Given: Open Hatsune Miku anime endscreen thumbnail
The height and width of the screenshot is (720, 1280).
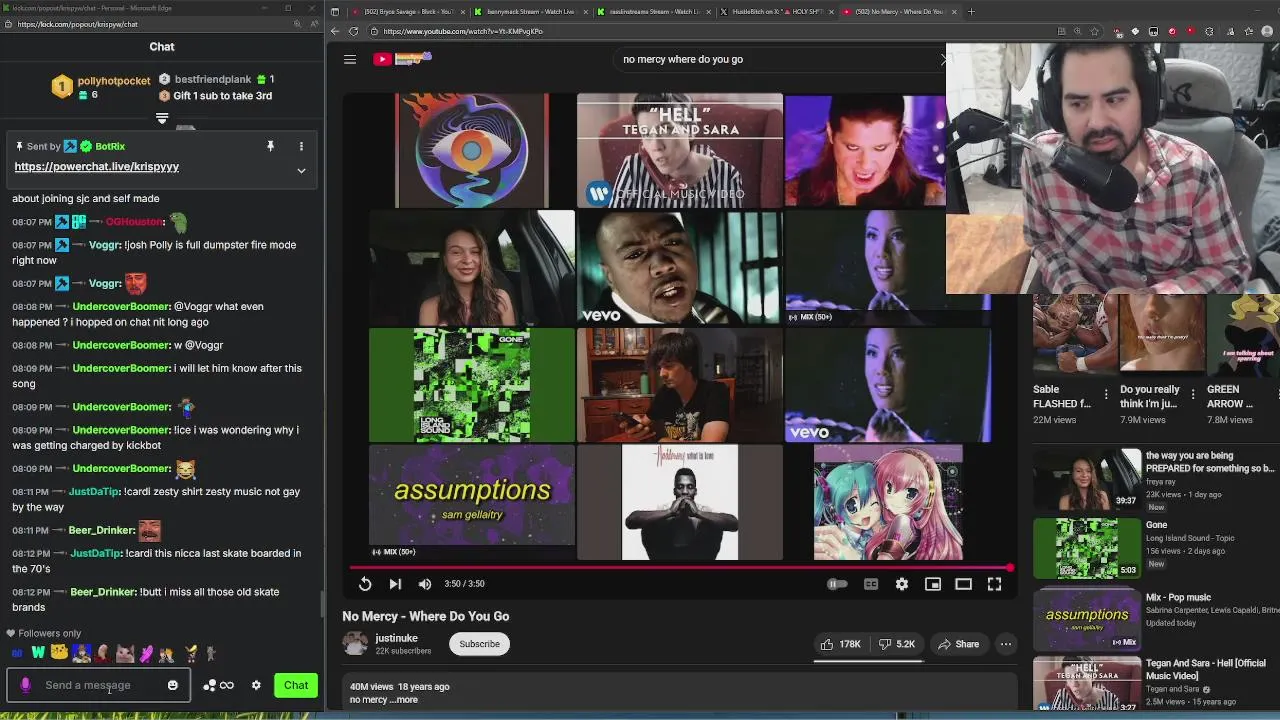Looking at the screenshot, I should point(888,502).
